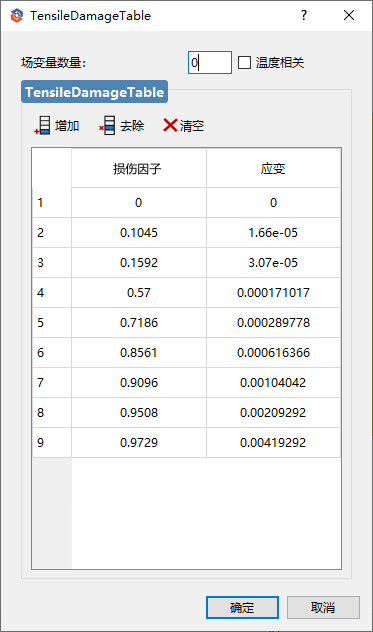Select row header 1
373x632 pixels.
click(52, 203)
